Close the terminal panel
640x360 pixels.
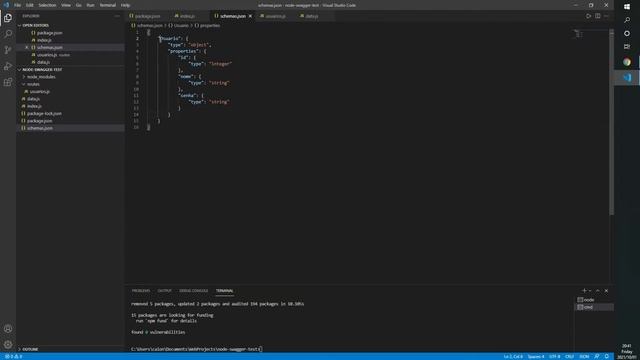606,291
